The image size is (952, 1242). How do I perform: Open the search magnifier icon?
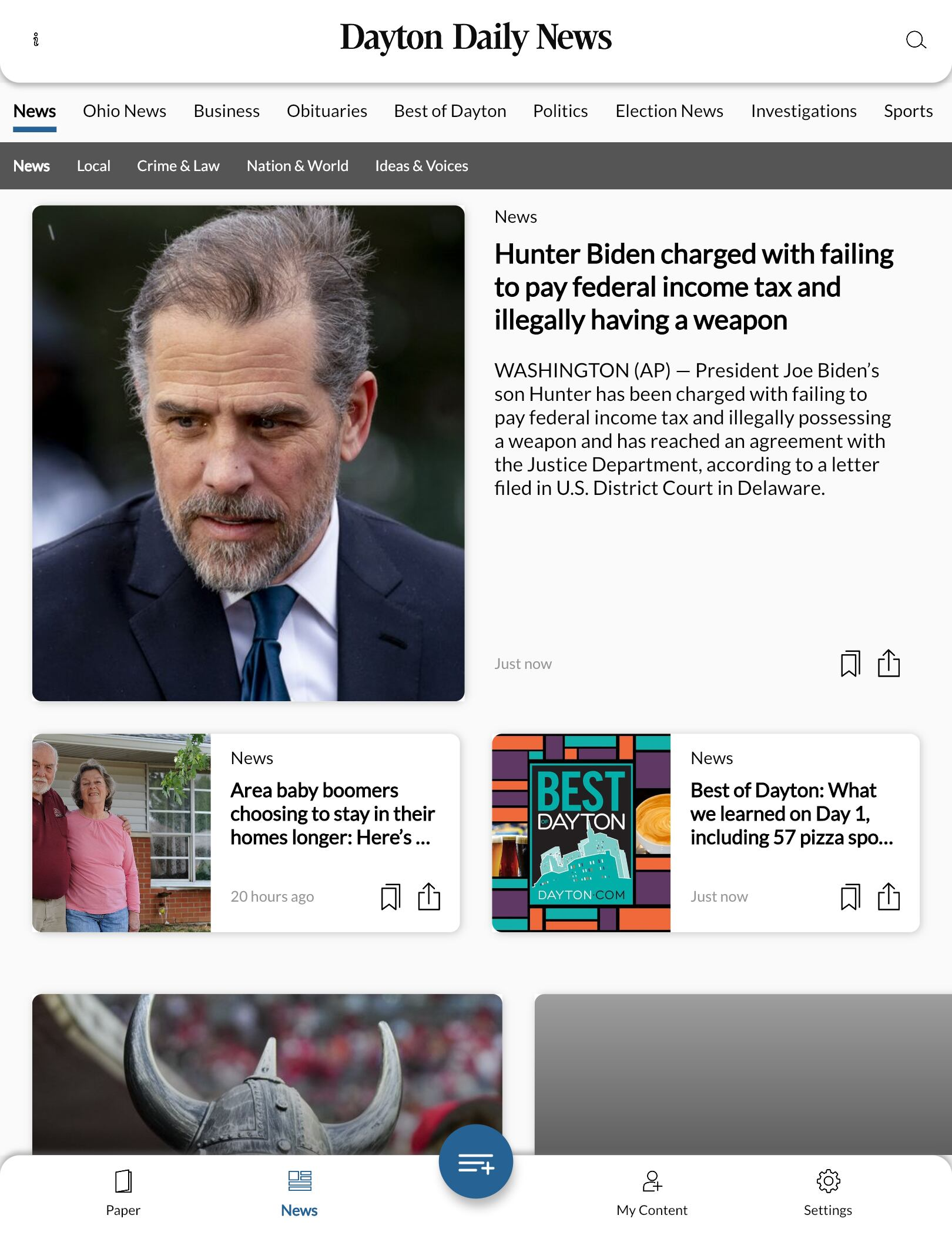click(x=915, y=40)
